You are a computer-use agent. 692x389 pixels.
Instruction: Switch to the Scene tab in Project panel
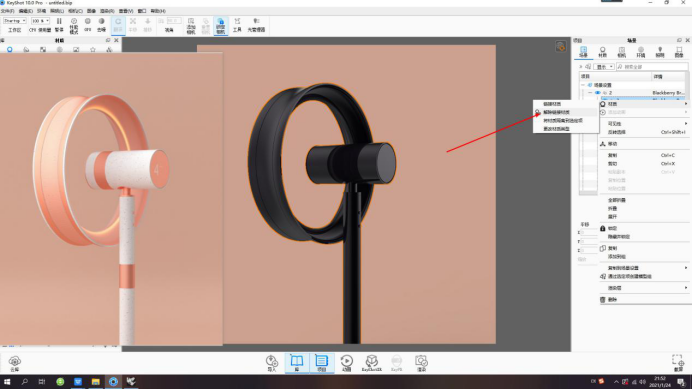[x=583, y=52]
